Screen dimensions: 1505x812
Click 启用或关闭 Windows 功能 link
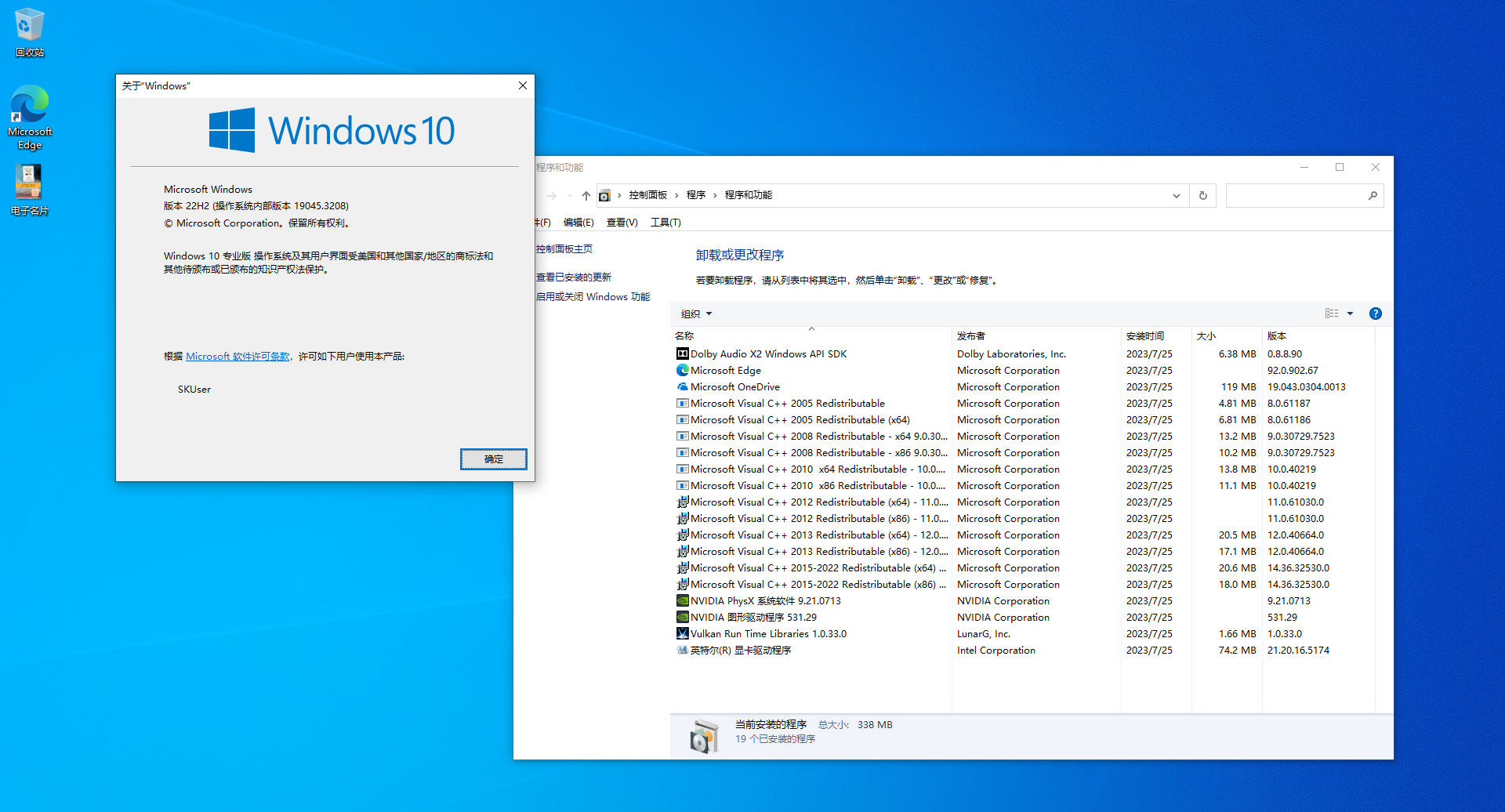tap(593, 297)
